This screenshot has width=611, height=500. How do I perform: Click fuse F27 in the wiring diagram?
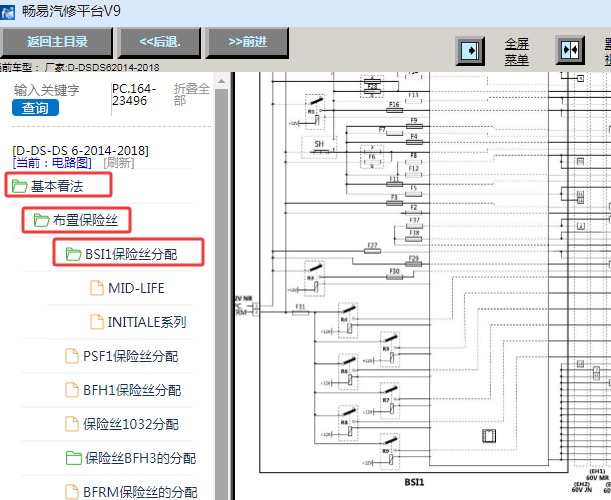coord(372,251)
